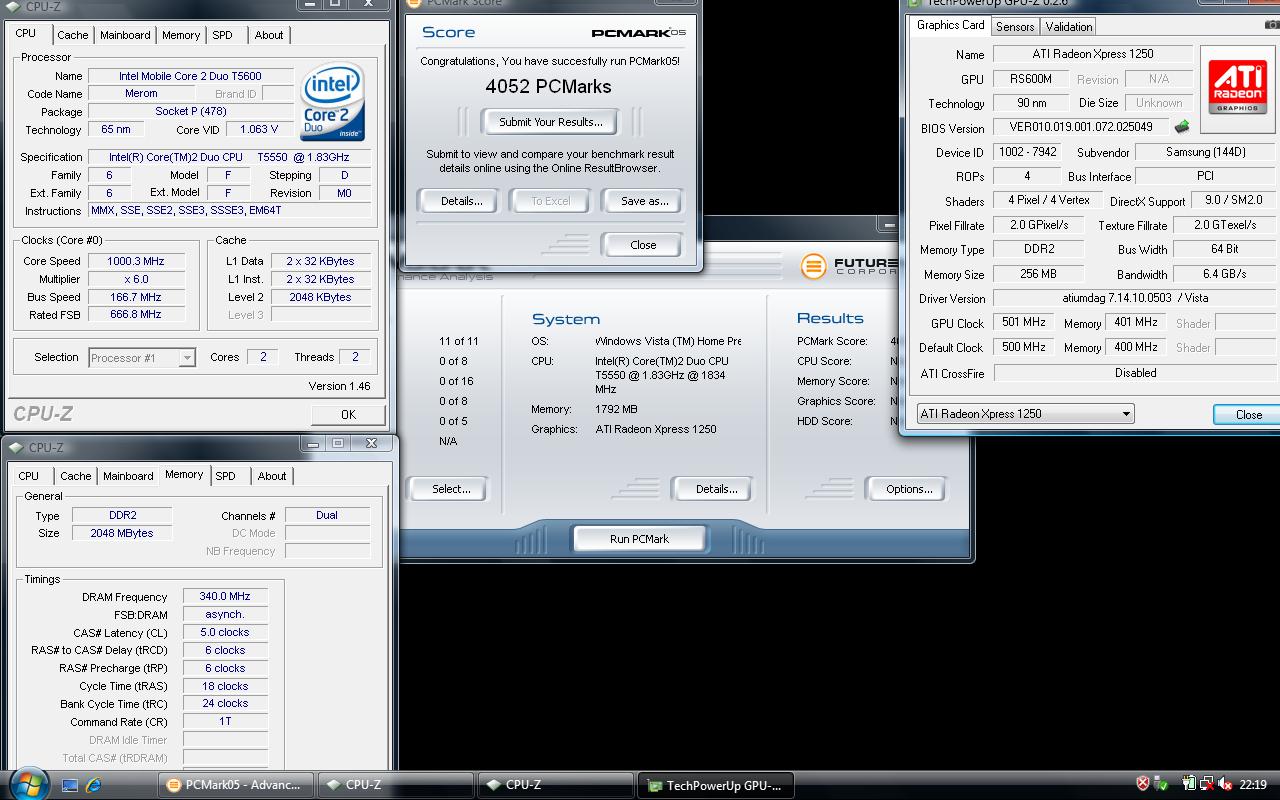Image resolution: width=1280 pixels, height=800 pixels.
Task: Click the 4052 PCMarks score text
Action: coord(548,86)
